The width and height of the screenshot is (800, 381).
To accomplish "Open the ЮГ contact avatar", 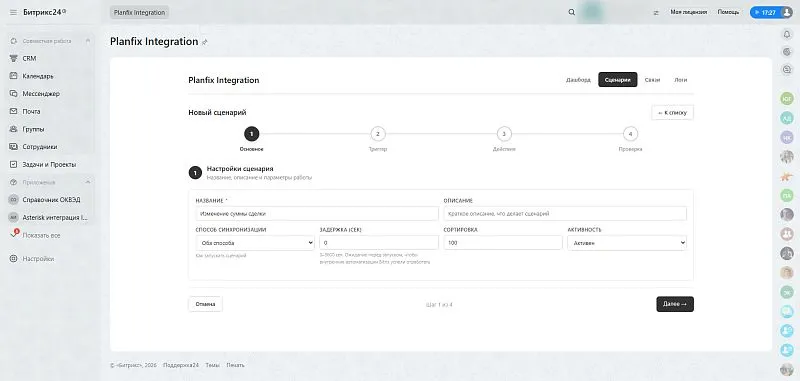I will tap(787, 98).
